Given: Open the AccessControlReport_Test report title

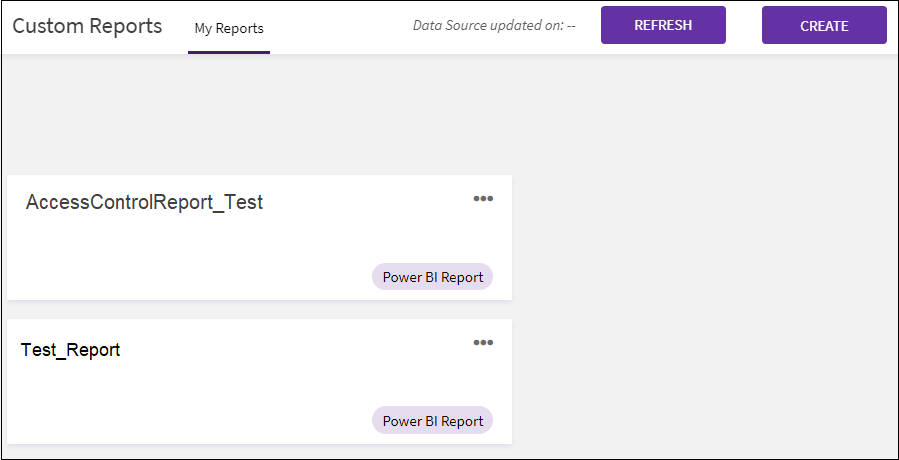Looking at the screenshot, I should pos(144,202).
